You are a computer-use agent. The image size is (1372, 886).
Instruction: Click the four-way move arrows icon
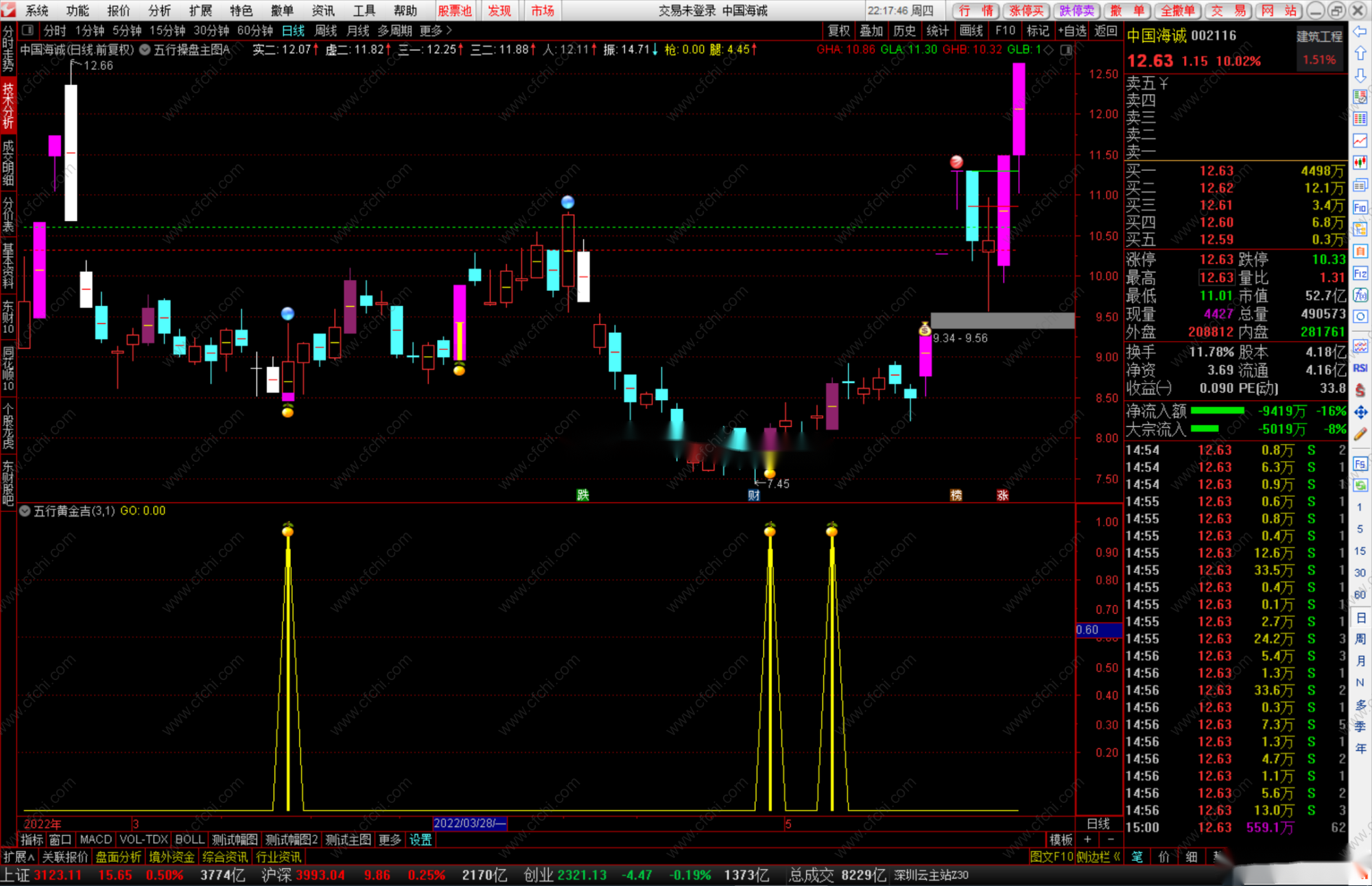pyautogui.click(x=1360, y=412)
